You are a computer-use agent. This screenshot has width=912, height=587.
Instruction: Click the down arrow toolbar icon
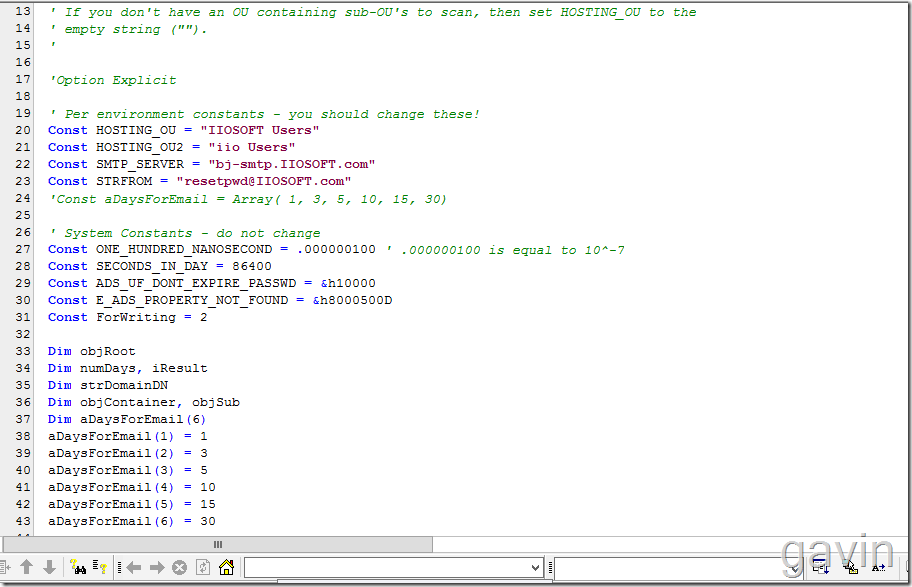click(x=49, y=567)
